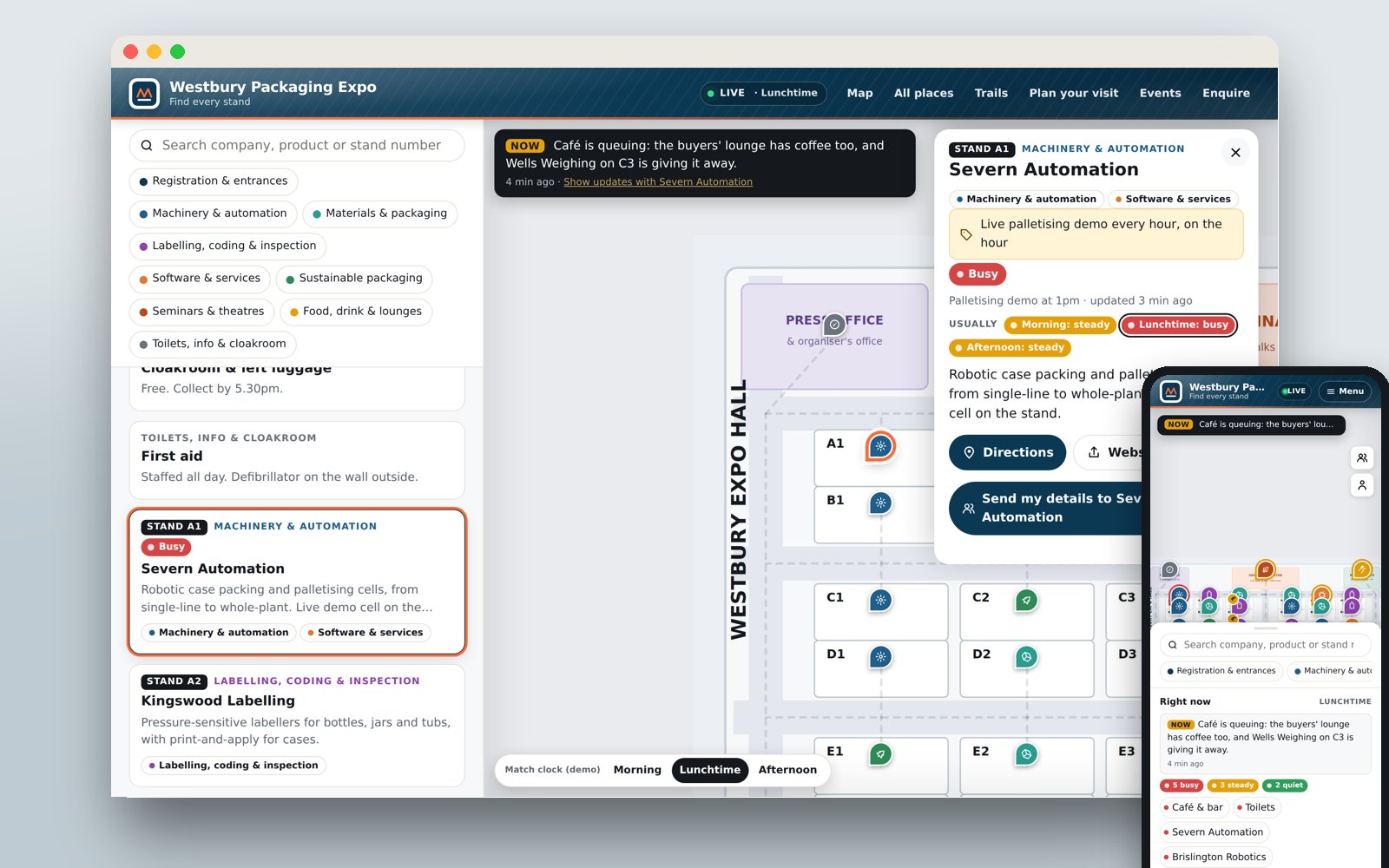Set the match clock to Lunchtime

coord(710,770)
